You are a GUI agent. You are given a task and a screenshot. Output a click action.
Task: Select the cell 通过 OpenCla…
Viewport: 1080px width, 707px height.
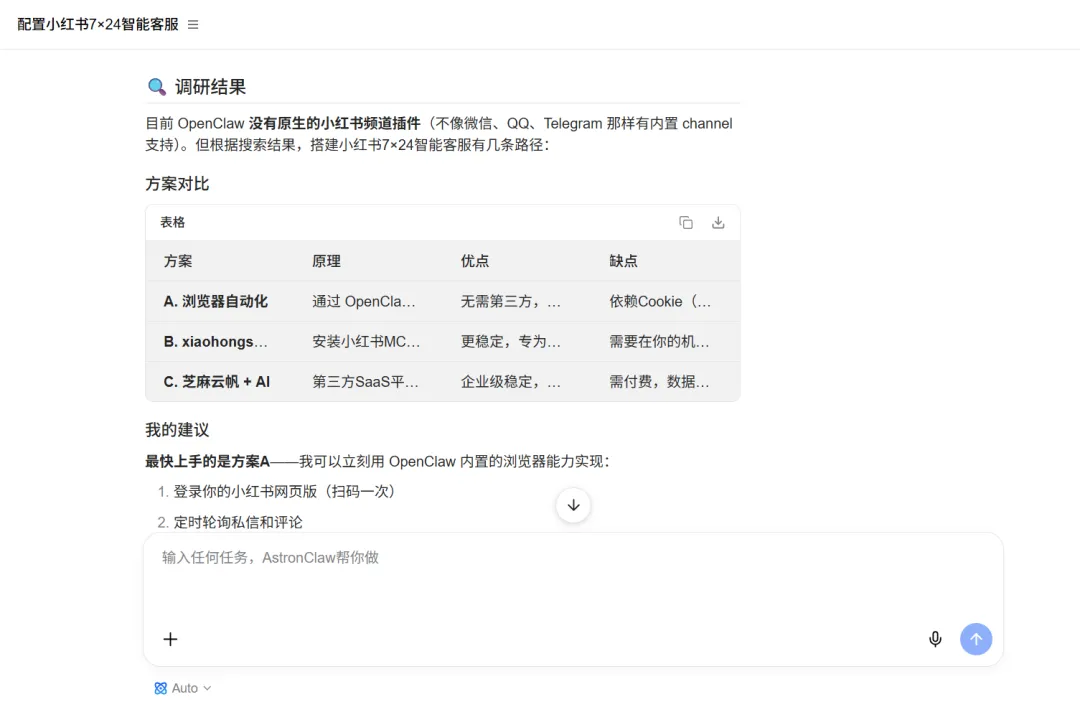click(364, 301)
